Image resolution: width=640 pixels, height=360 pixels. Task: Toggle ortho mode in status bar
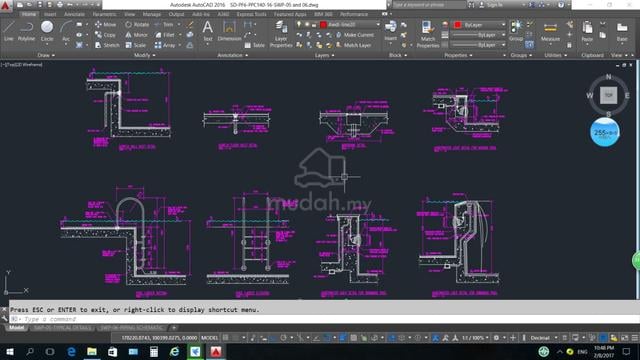(x=273, y=338)
